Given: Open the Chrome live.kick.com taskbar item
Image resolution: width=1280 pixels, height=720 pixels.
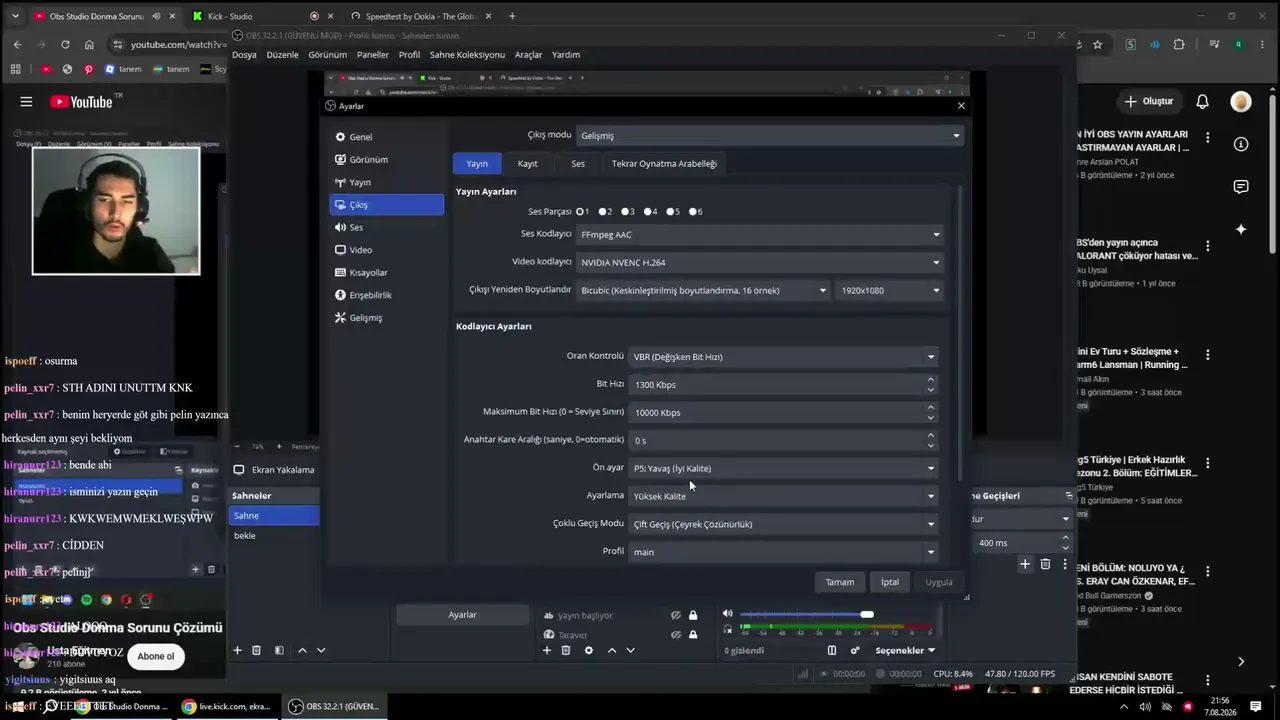Looking at the screenshot, I should pyautogui.click(x=228, y=706).
